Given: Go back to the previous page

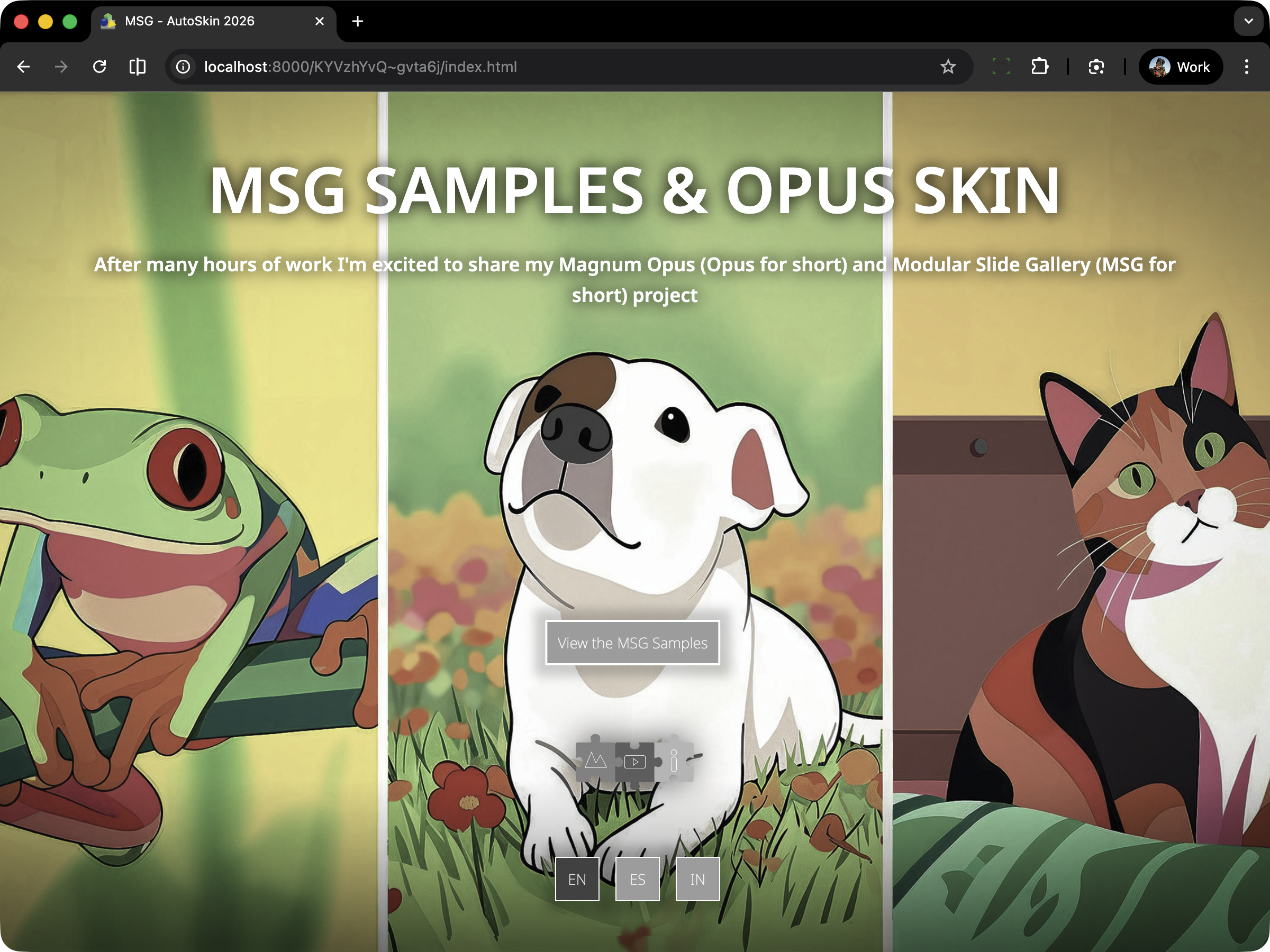Looking at the screenshot, I should tap(23, 67).
